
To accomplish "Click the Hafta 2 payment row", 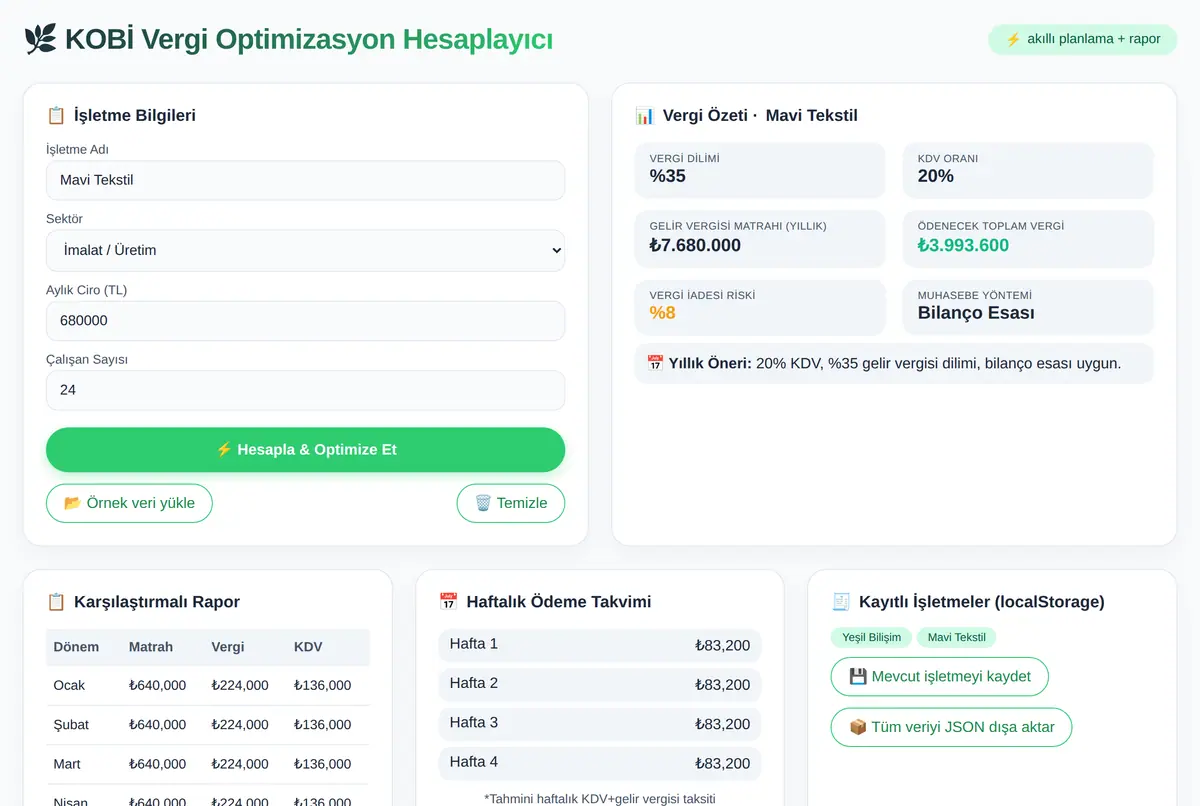I will click(599, 684).
